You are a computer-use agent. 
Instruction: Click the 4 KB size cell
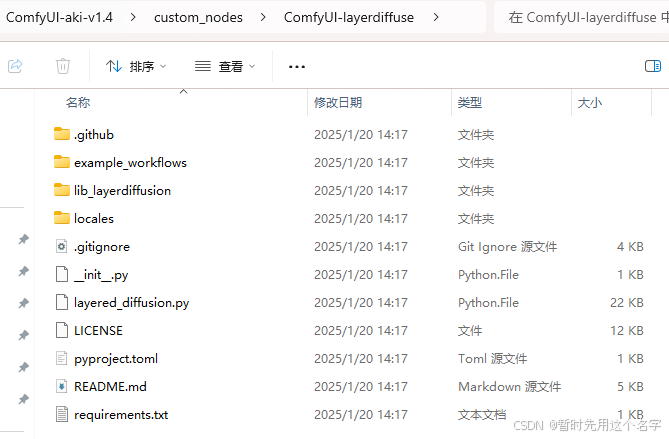tap(630, 247)
